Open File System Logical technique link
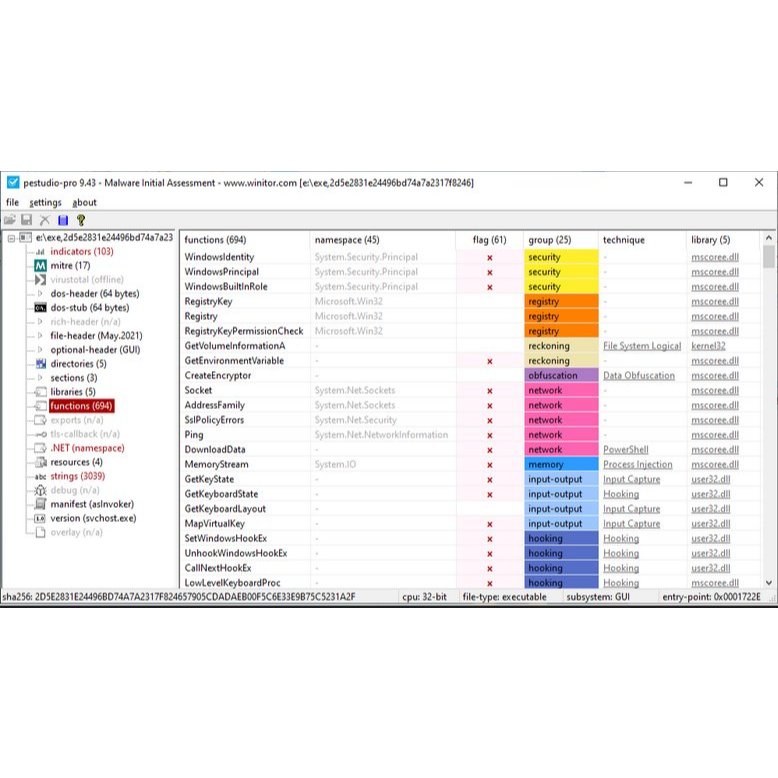 (642, 346)
